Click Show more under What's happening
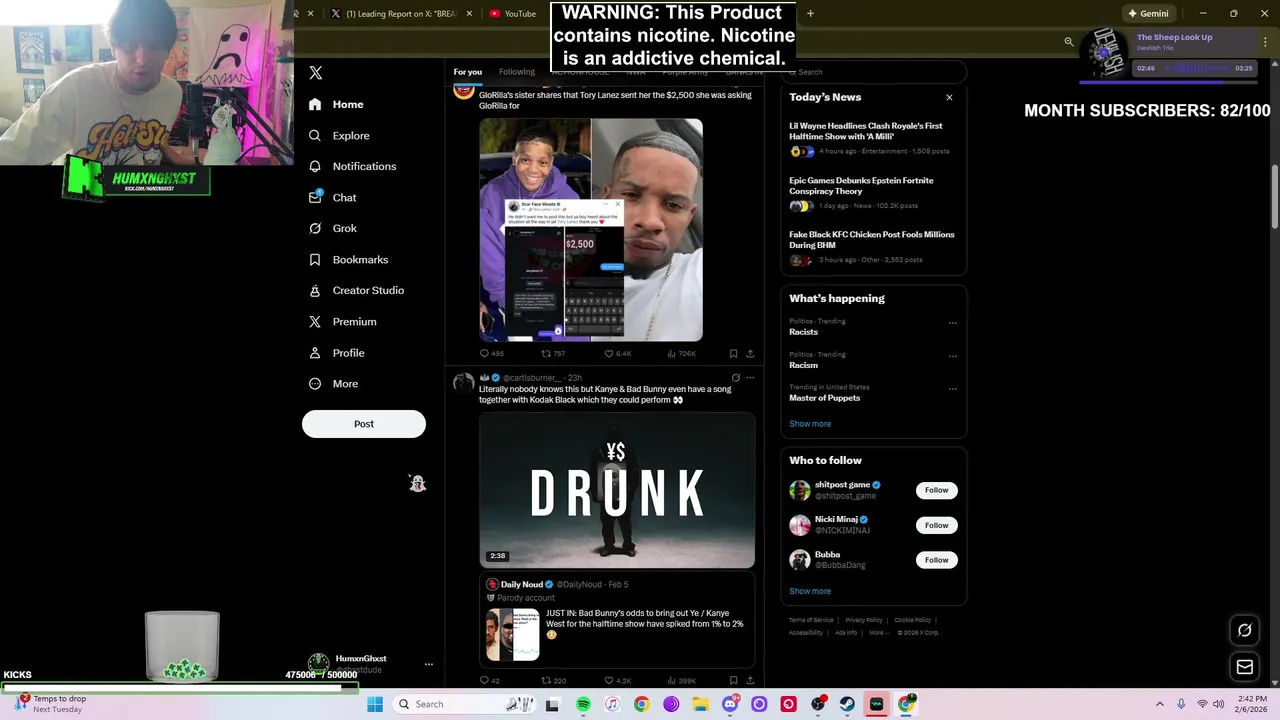Screen dimensions: 1280x720 810,424
